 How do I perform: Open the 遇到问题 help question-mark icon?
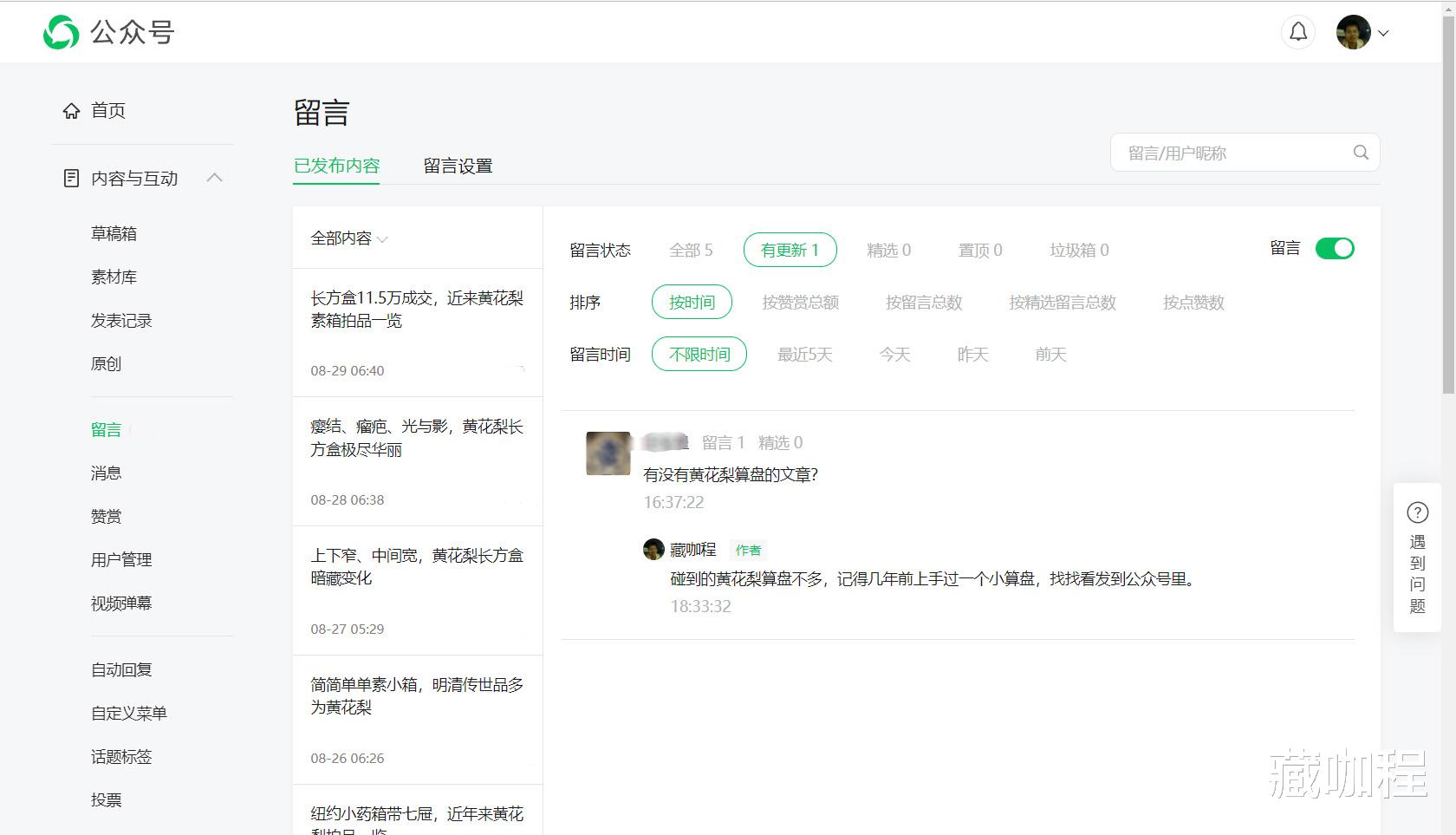[x=1418, y=512]
